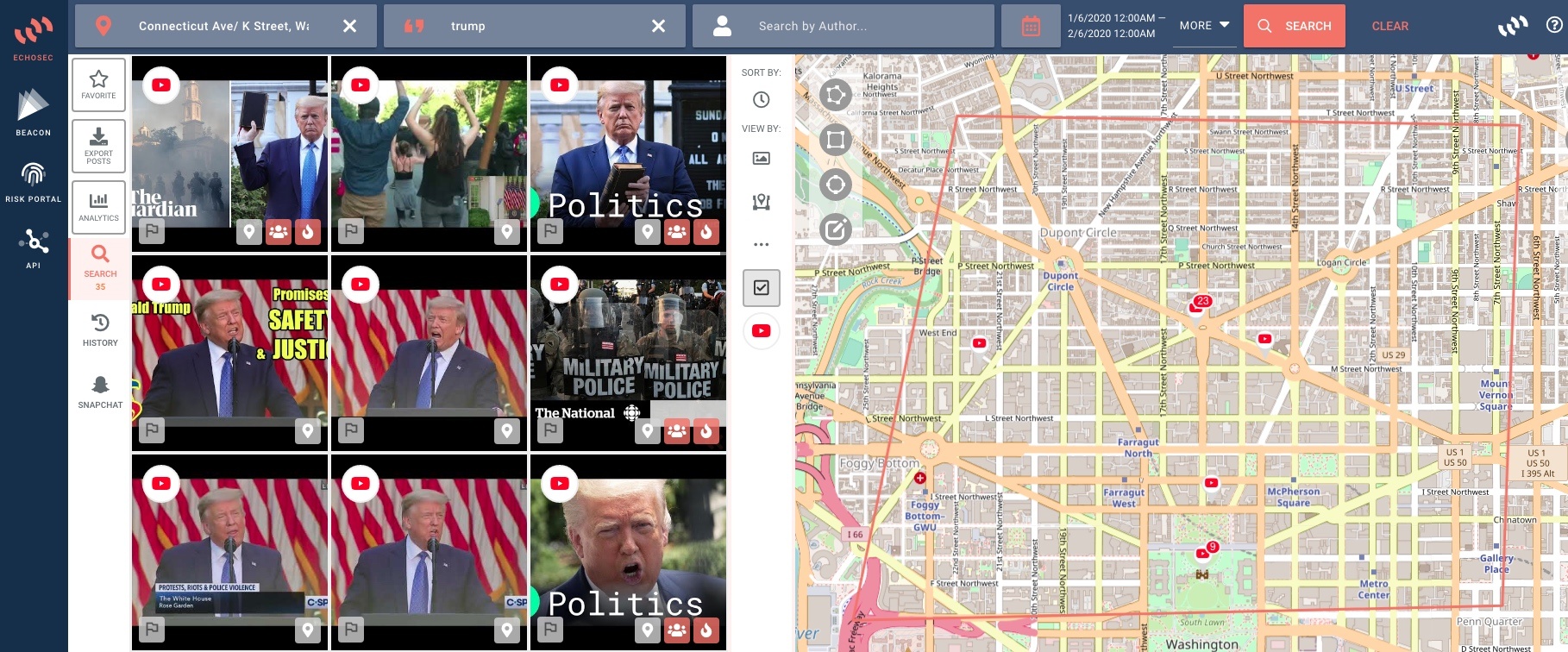Click the 'Farragut North' label on map

coord(1138,448)
